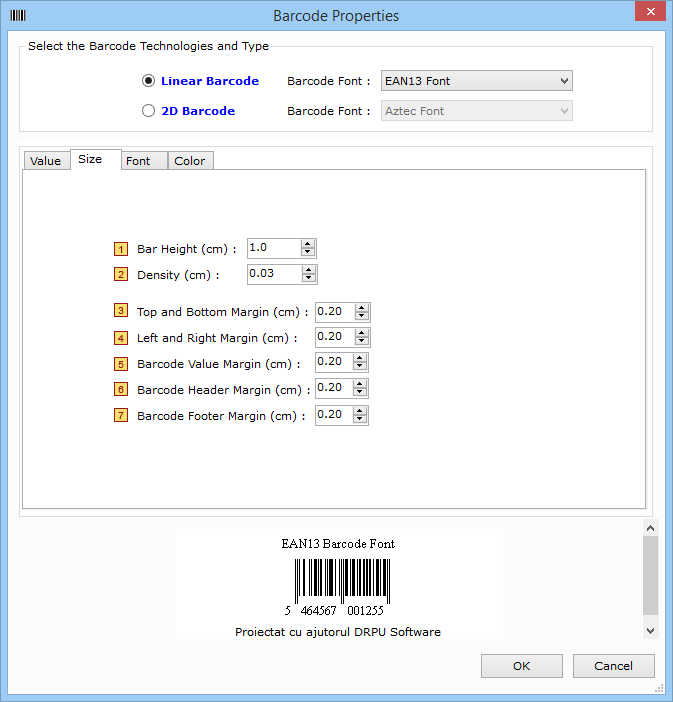Click the Bar Height input field

click(274, 248)
